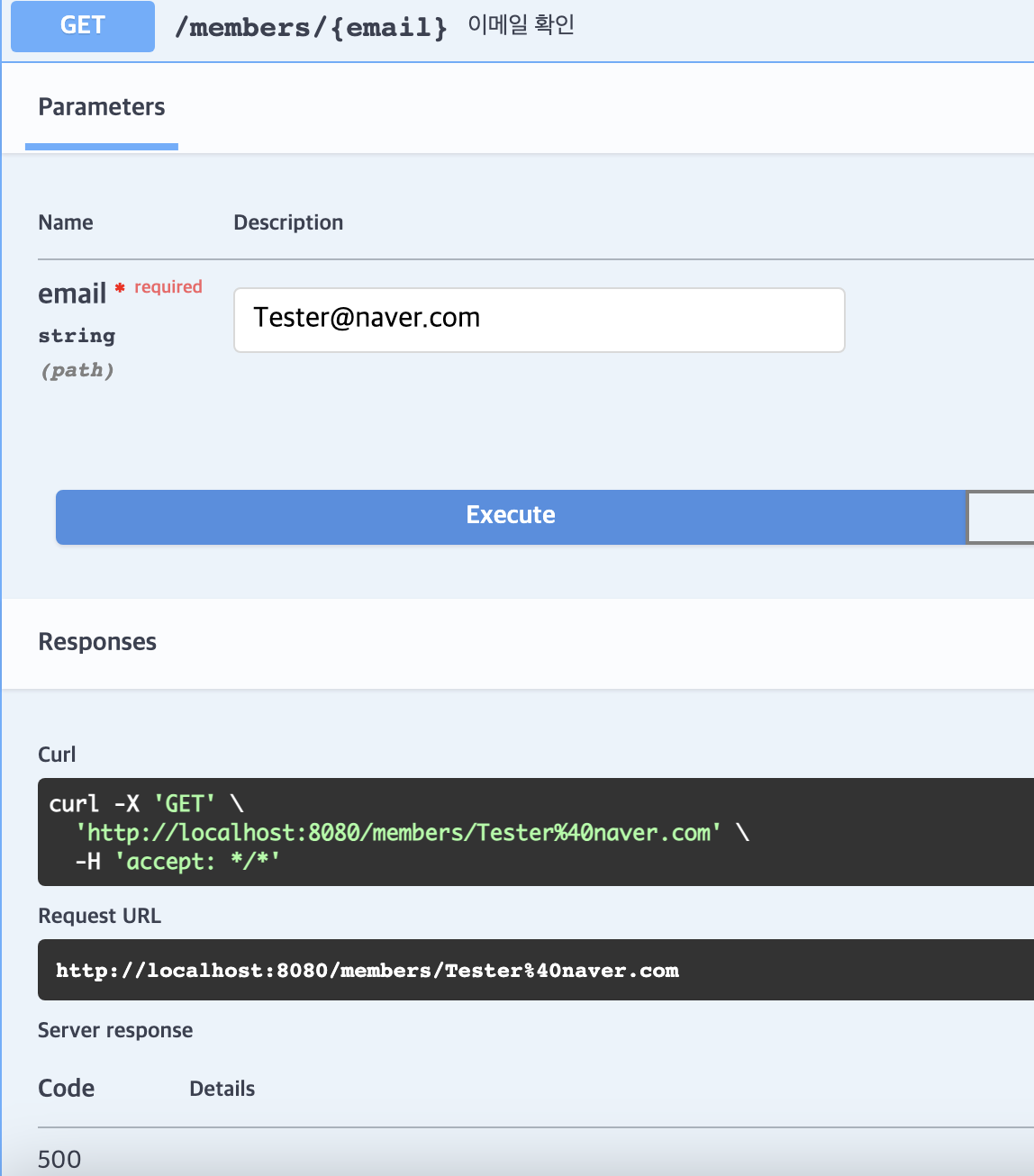Click the 'string' type label
This screenshot has width=1034, height=1176.
click(x=77, y=336)
